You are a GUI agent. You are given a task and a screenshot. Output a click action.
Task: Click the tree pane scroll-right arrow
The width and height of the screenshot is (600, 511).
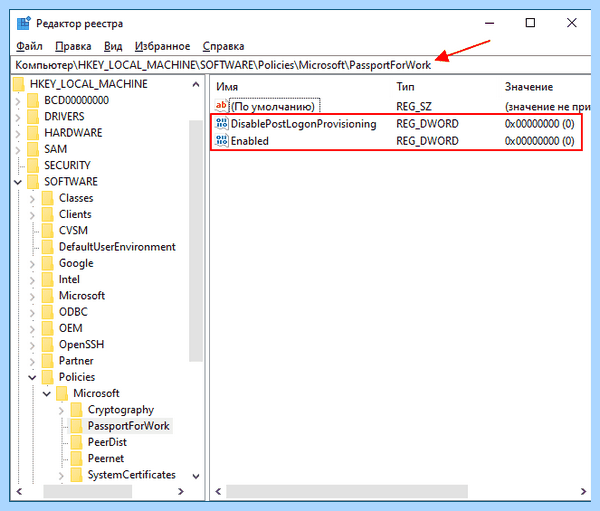181,491
